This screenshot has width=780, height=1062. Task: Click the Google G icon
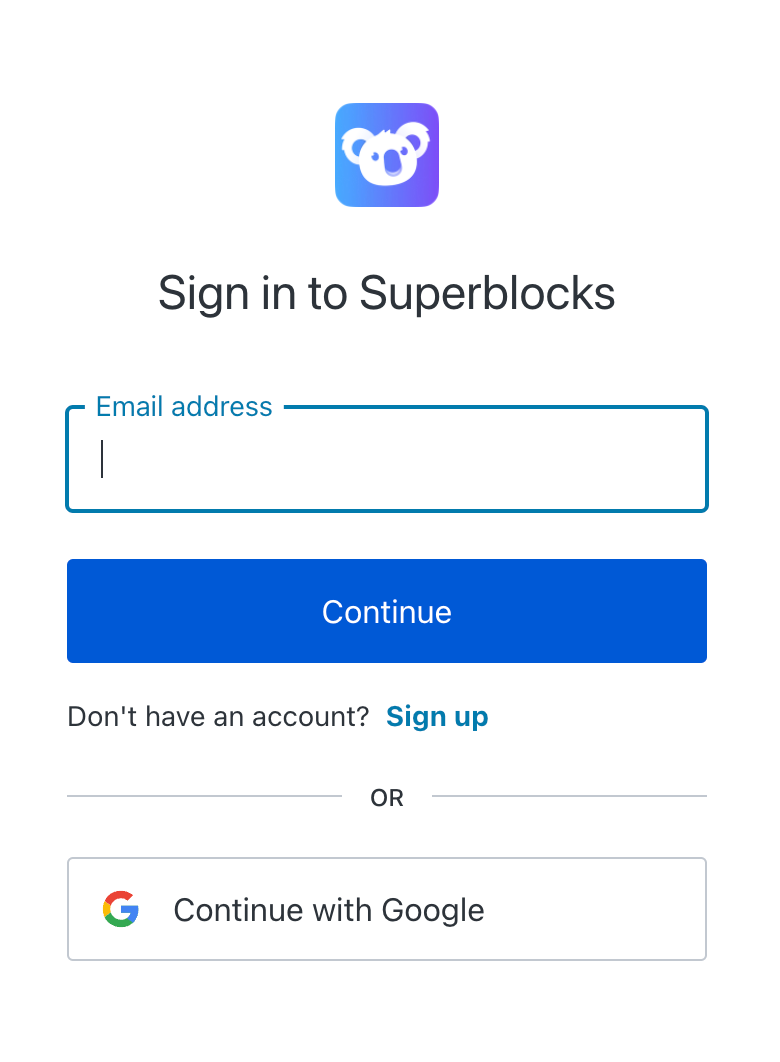[x=121, y=909]
